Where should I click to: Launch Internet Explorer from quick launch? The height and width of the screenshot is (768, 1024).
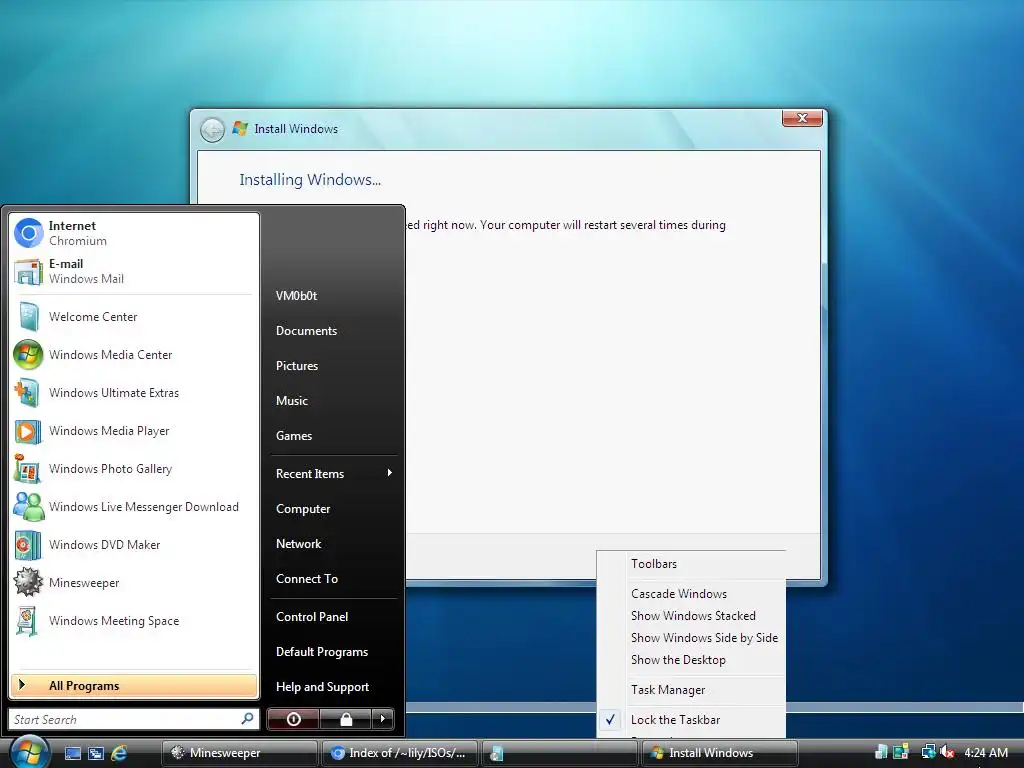[x=119, y=753]
